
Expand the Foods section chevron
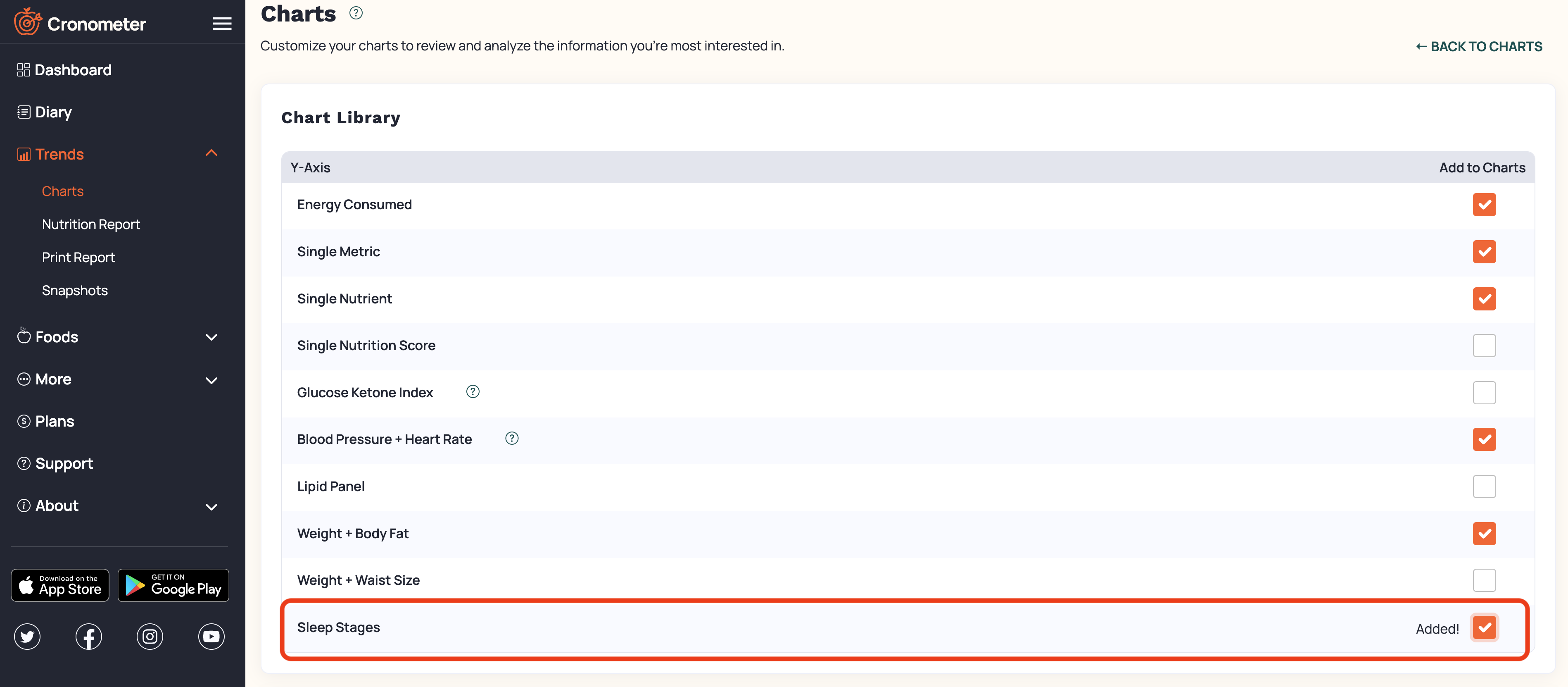[211, 337]
